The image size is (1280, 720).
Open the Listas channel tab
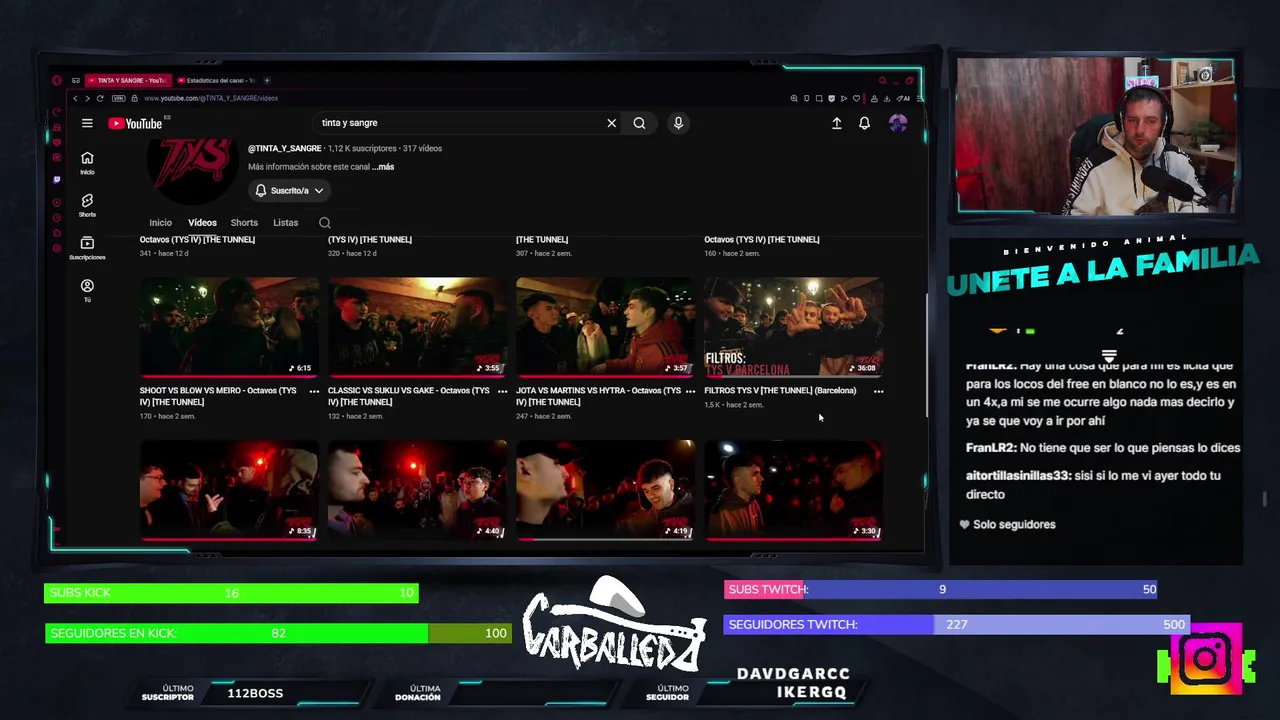coord(286,223)
